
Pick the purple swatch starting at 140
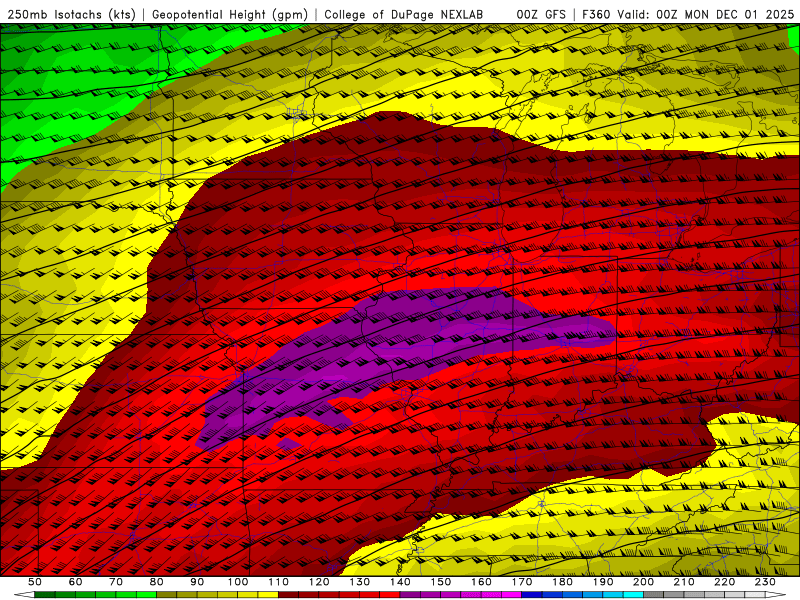[x=410, y=594]
